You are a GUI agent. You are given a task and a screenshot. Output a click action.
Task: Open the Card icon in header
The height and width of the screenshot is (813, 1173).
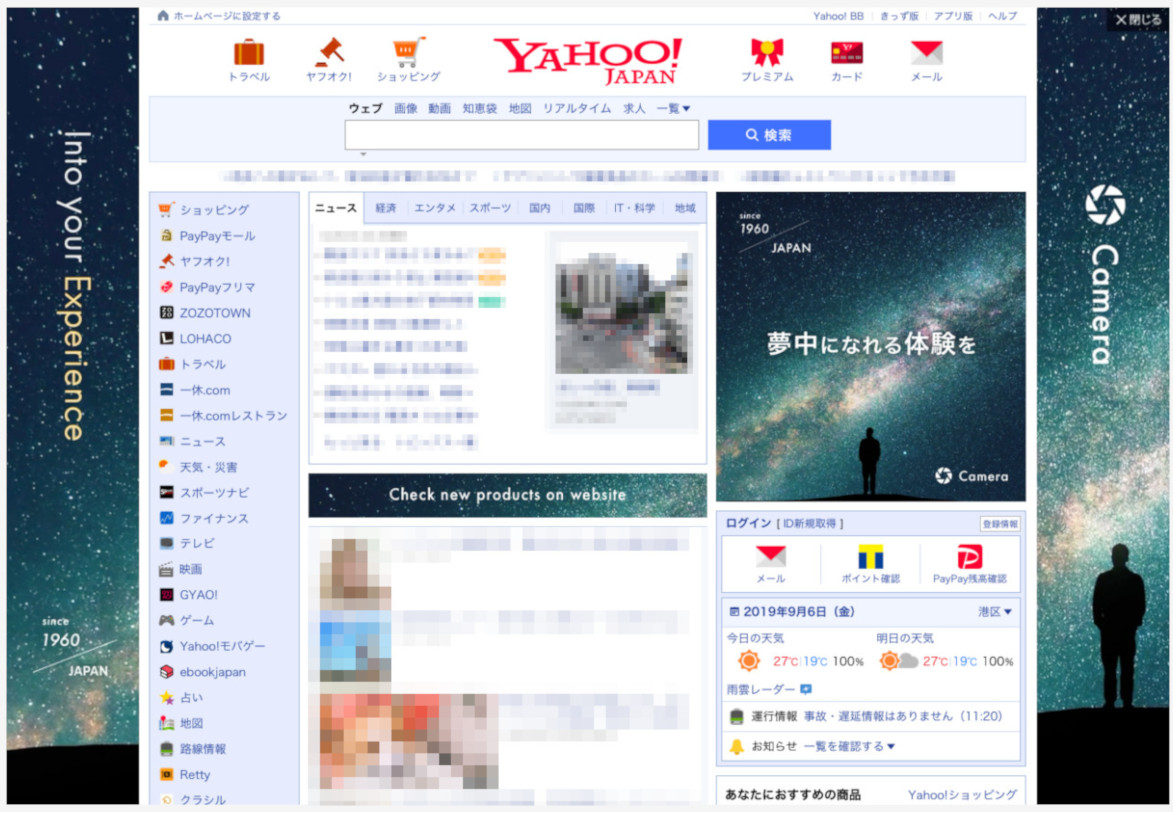click(x=847, y=52)
